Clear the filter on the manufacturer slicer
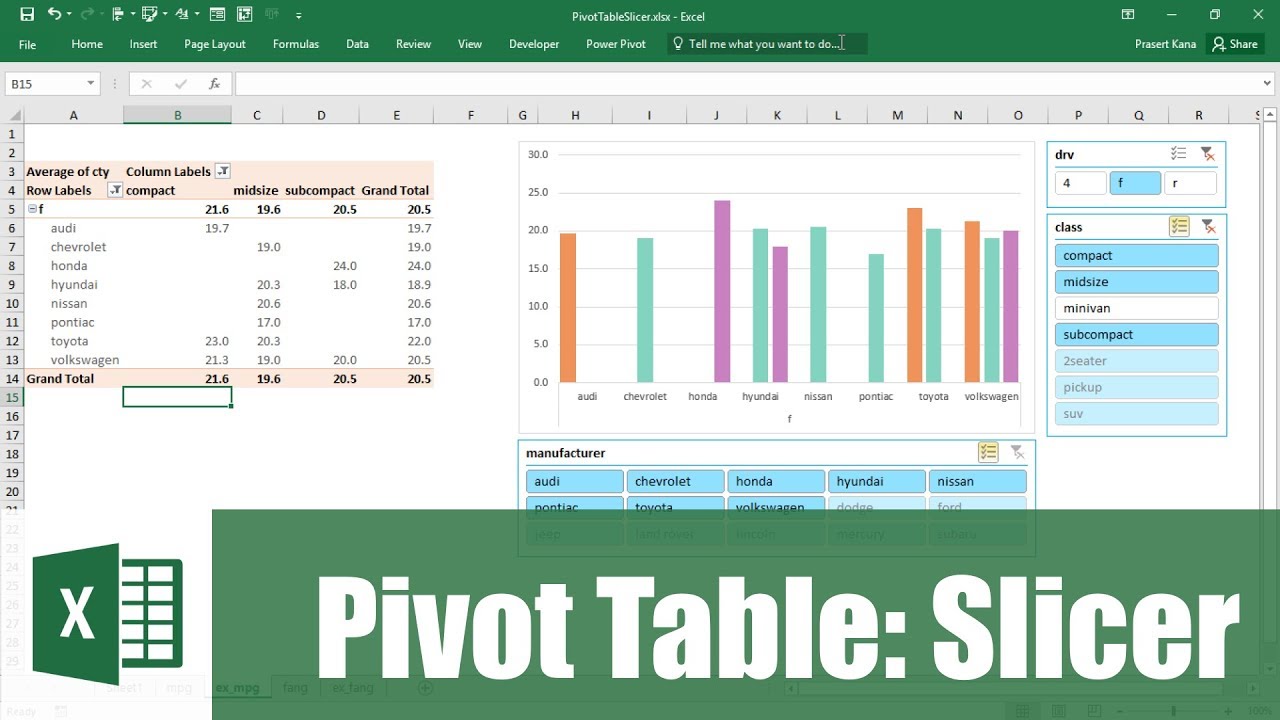1280x720 pixels. tap(1017, 453)
